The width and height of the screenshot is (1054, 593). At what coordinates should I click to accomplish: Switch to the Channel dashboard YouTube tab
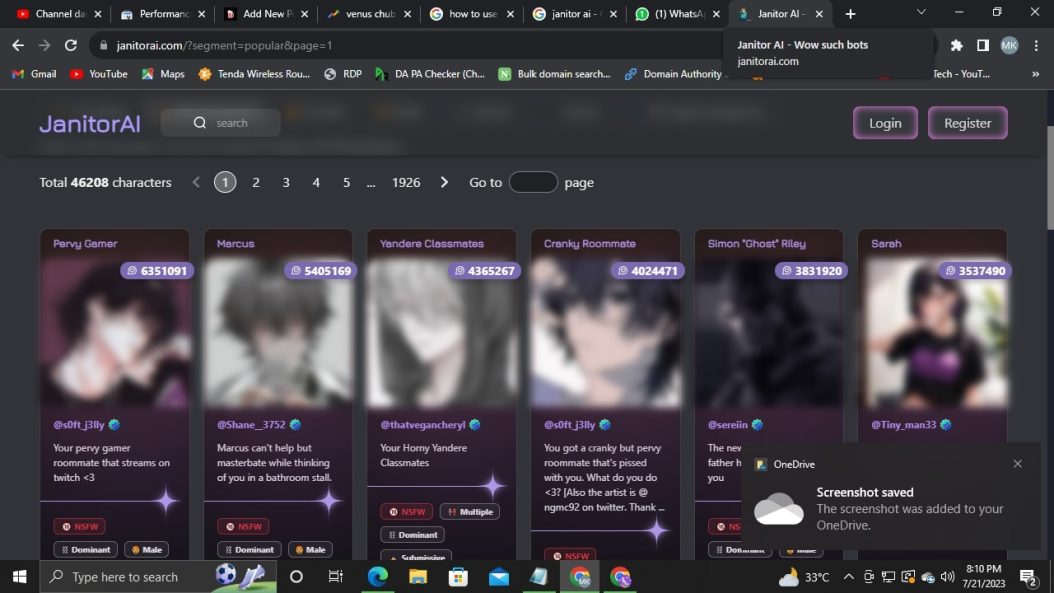tap(59, 13)
